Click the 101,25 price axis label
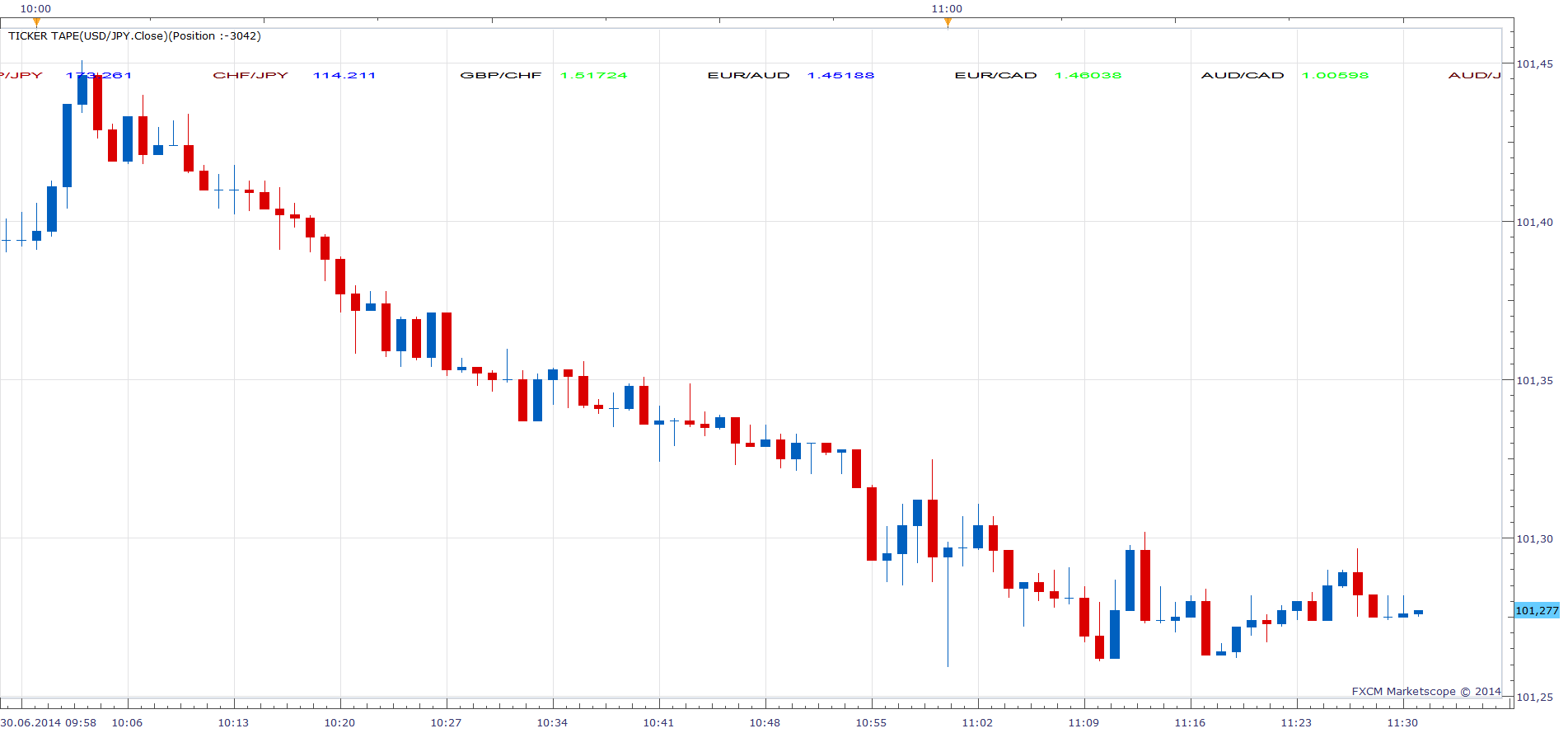 click(1535, 697)
